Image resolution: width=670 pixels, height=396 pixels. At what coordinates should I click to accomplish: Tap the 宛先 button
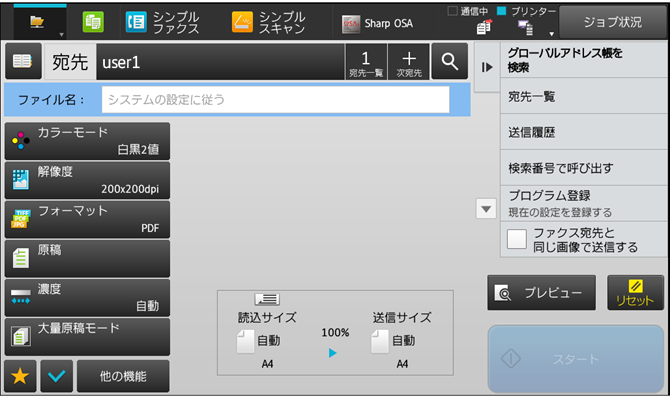(x=70, y=62)
